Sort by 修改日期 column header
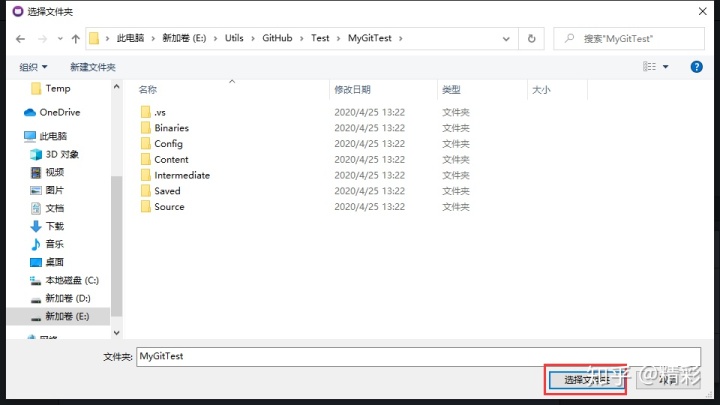Screen dimensions: 720x405 (352, 90)
